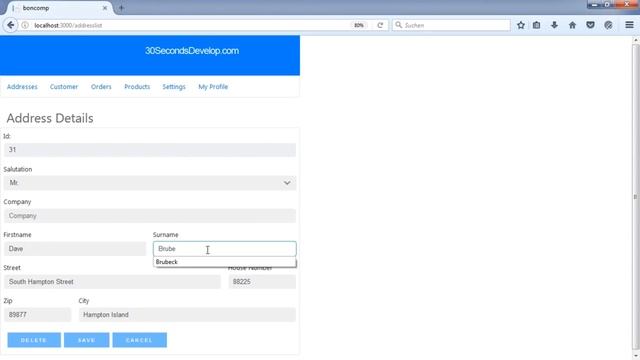
Task: Click the Id field showing 31
Action: (150, 150)
